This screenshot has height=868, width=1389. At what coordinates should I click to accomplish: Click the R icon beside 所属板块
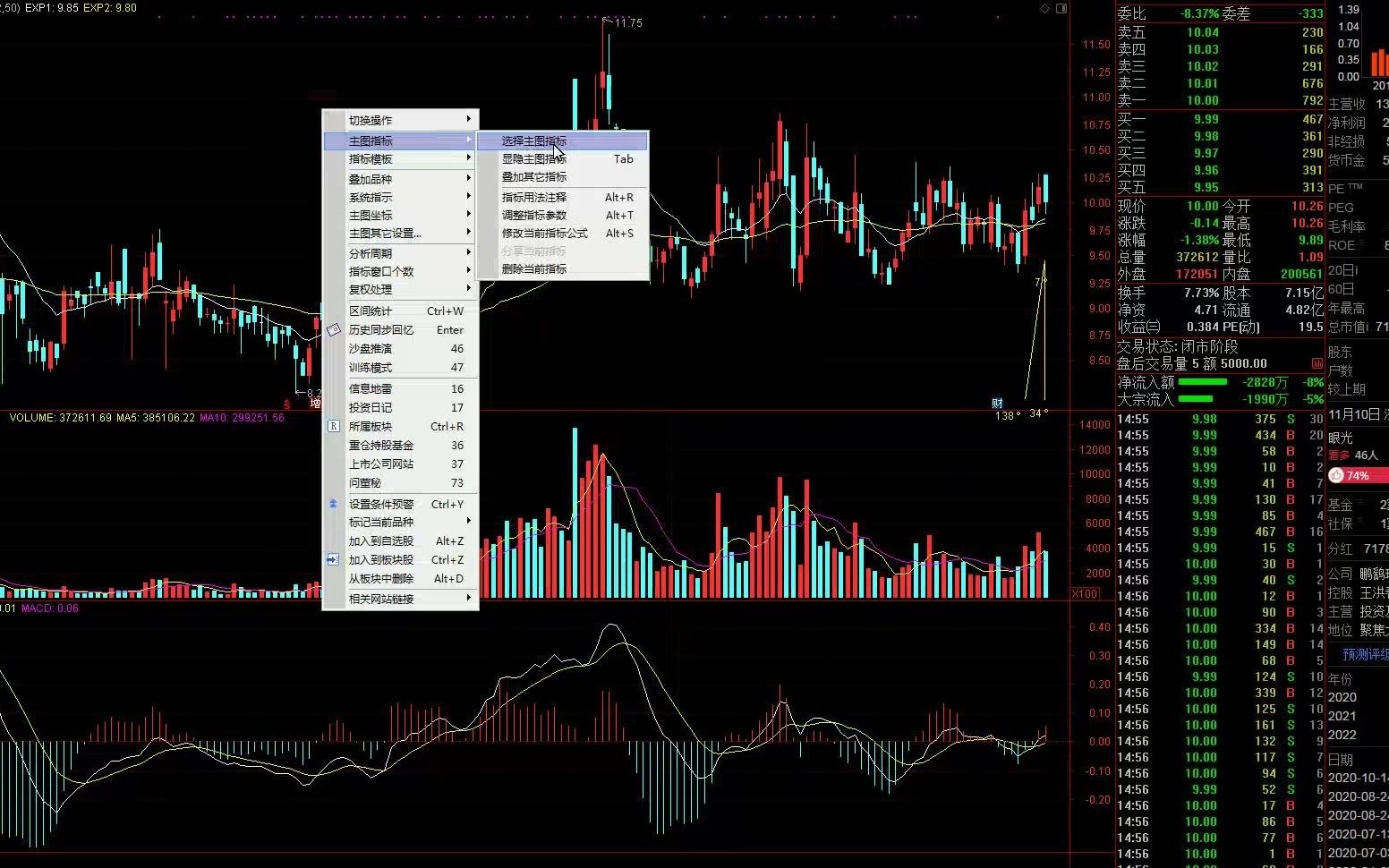pos(334,427)
